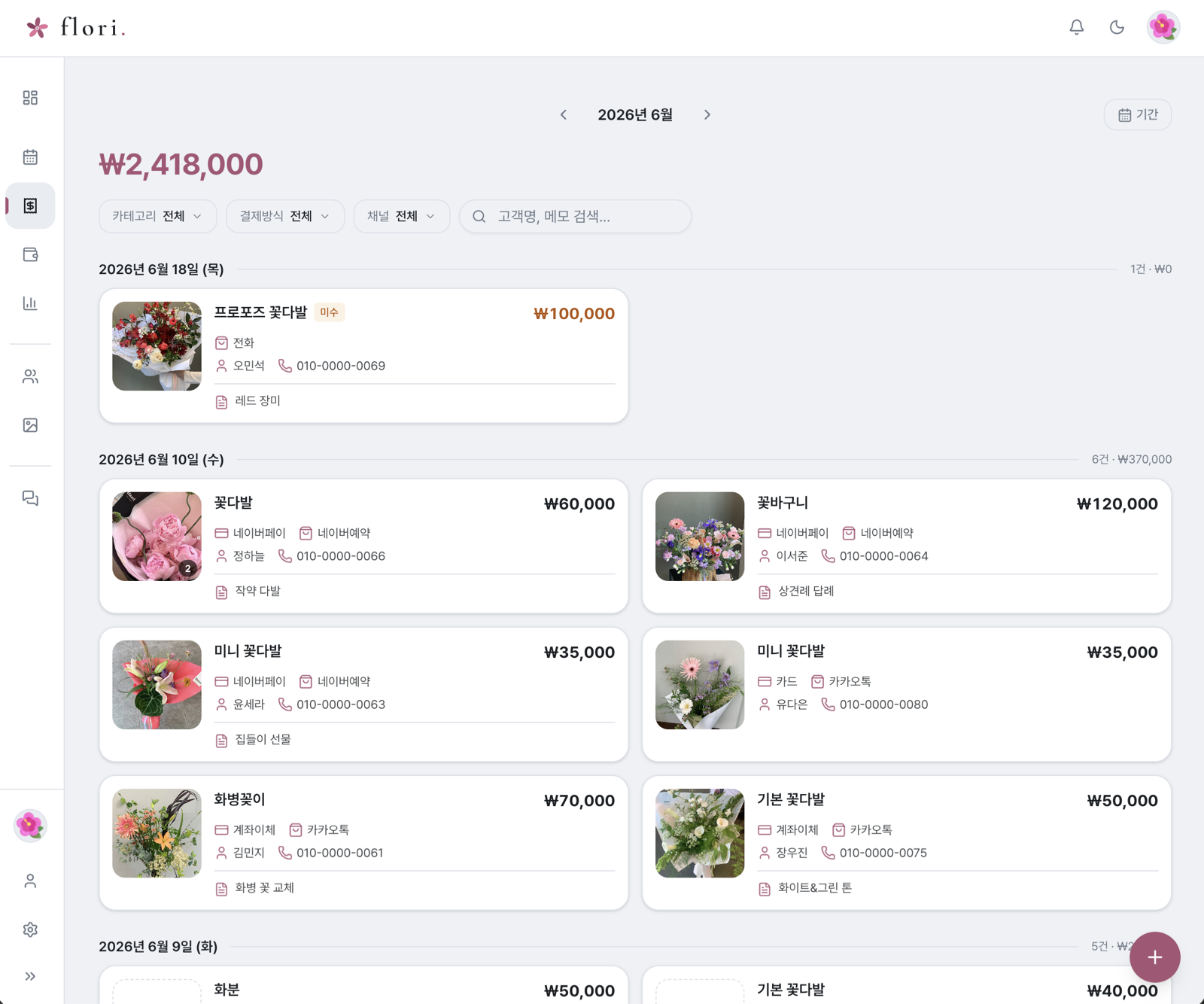1204x1004 pixels.
Task: Open the 카테고리 전체 dropdown
Action: tap(158, 216)
